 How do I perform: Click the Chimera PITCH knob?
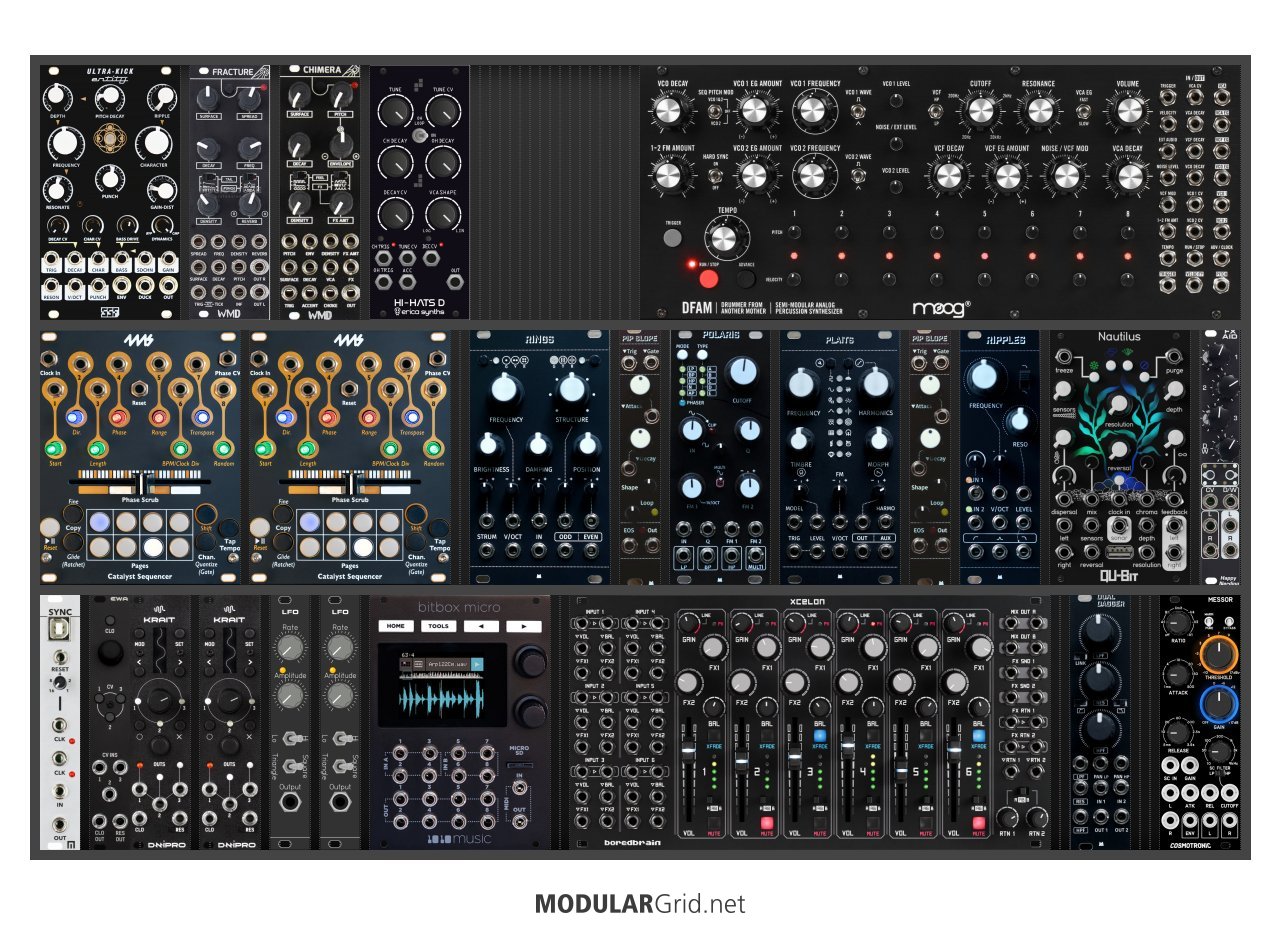pos(340,97)
